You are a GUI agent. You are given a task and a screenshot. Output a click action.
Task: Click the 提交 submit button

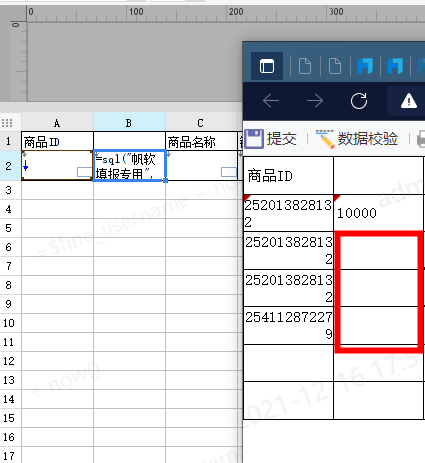(271, 139)
